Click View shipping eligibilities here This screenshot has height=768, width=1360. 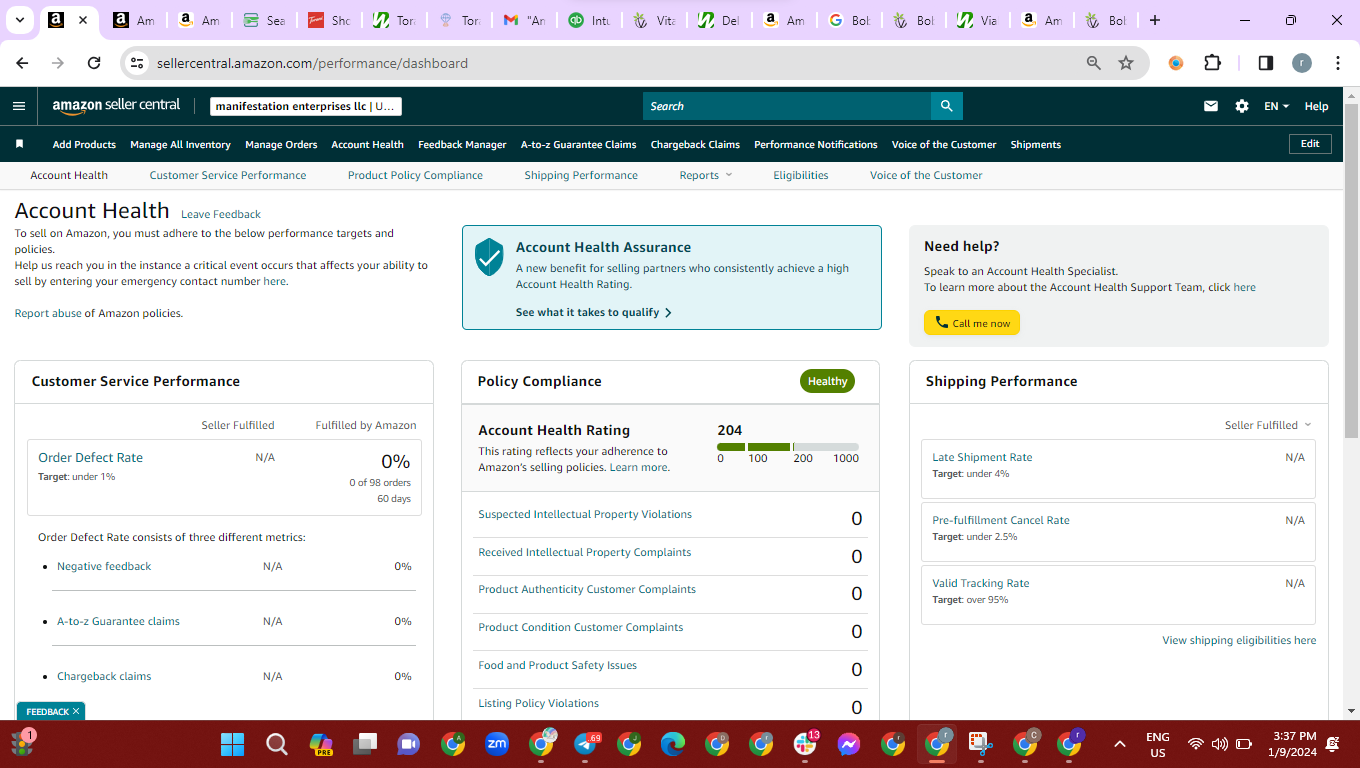click(x=1239, y=640)
